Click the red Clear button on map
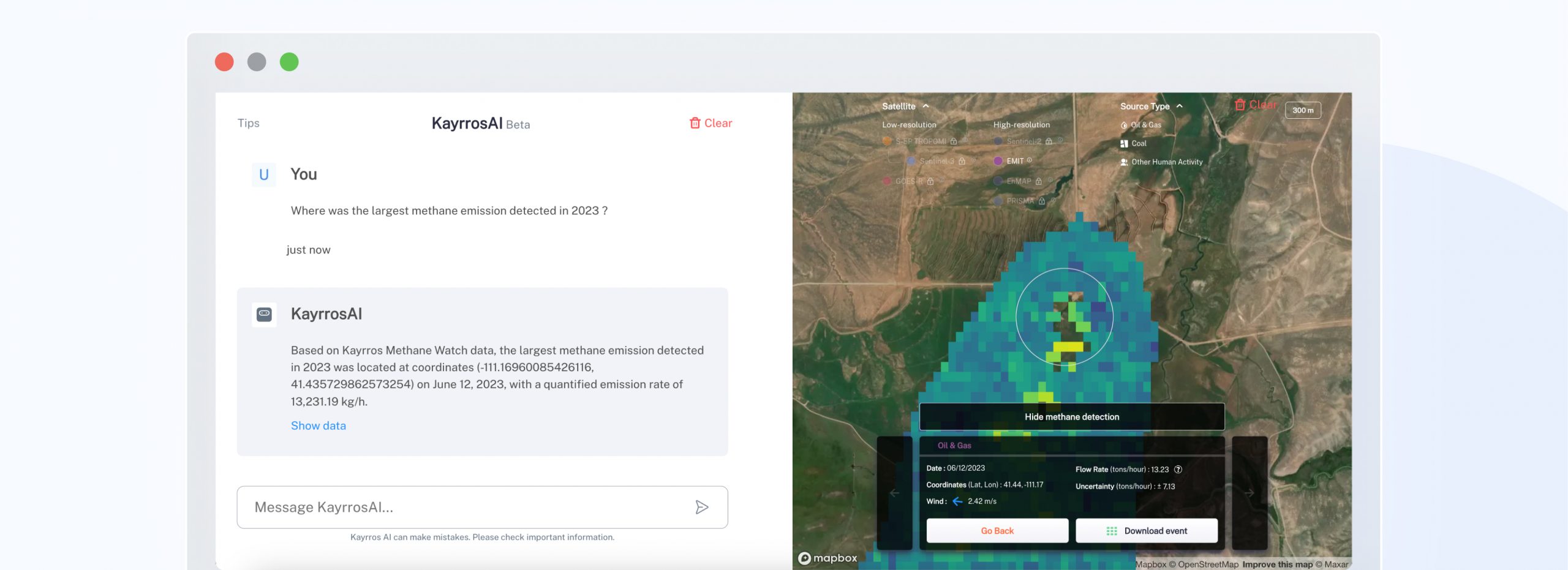The image size is (1568, 570). tap(1255, 105)
